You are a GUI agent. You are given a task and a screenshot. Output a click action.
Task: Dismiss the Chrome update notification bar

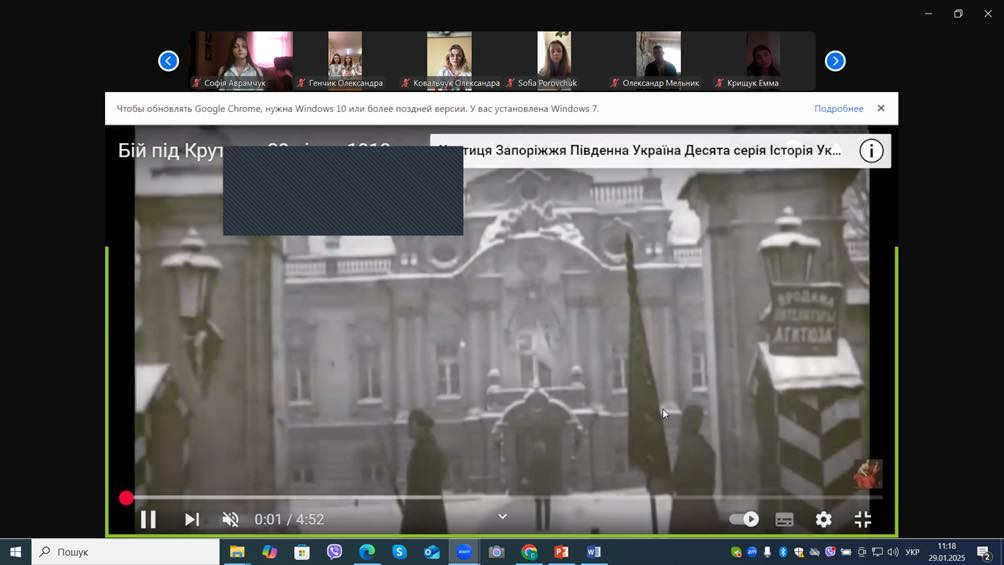click(881, 108)
